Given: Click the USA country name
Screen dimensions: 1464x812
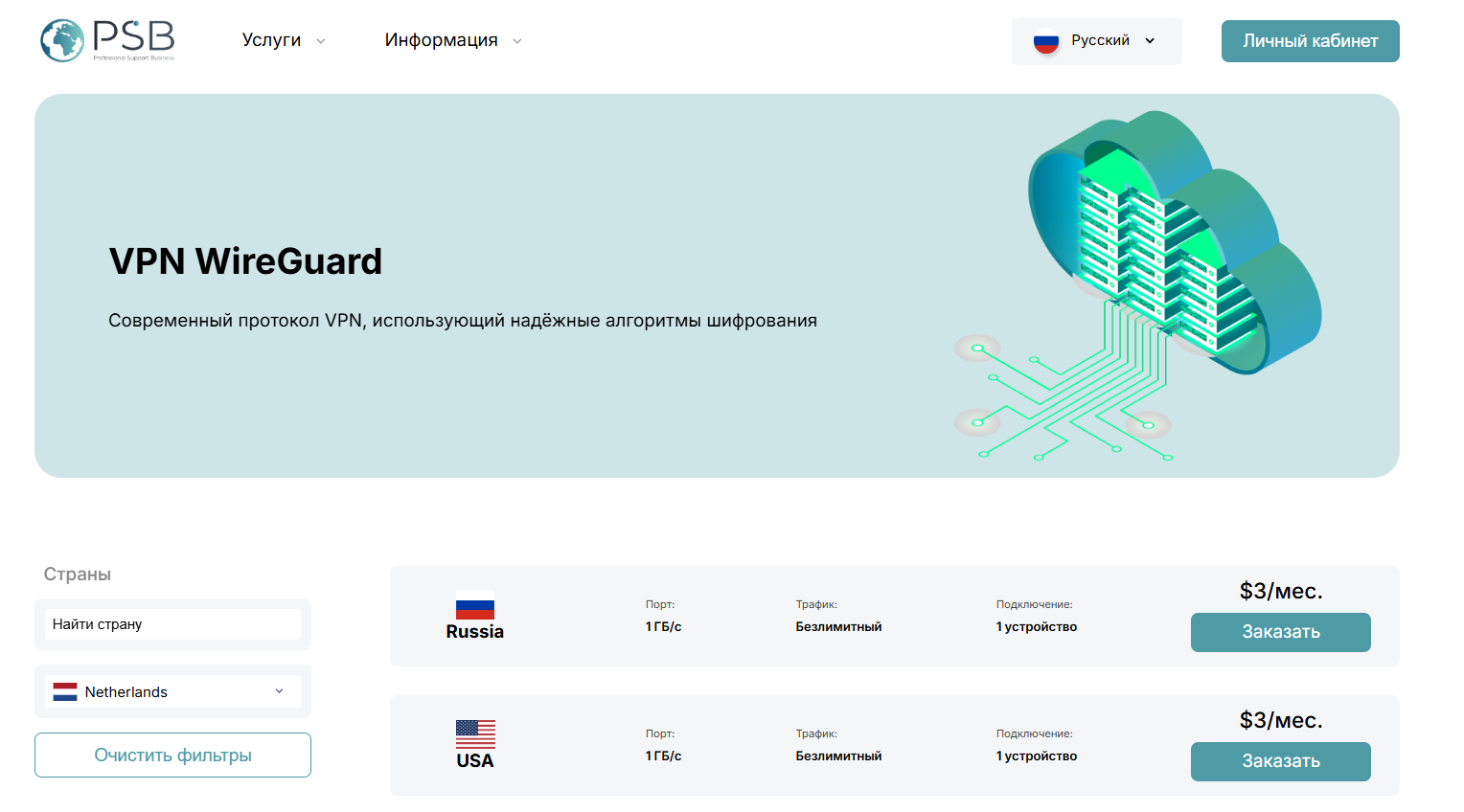Looking at the screenshot, I should (475, 761).
